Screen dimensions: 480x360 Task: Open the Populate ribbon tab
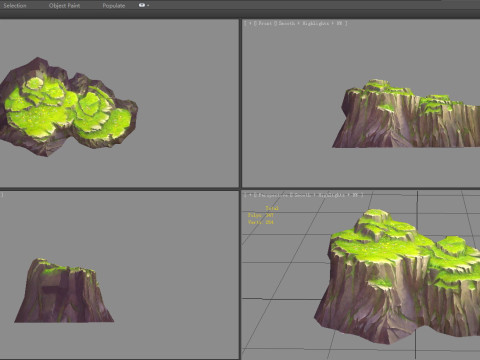(114, 6)
